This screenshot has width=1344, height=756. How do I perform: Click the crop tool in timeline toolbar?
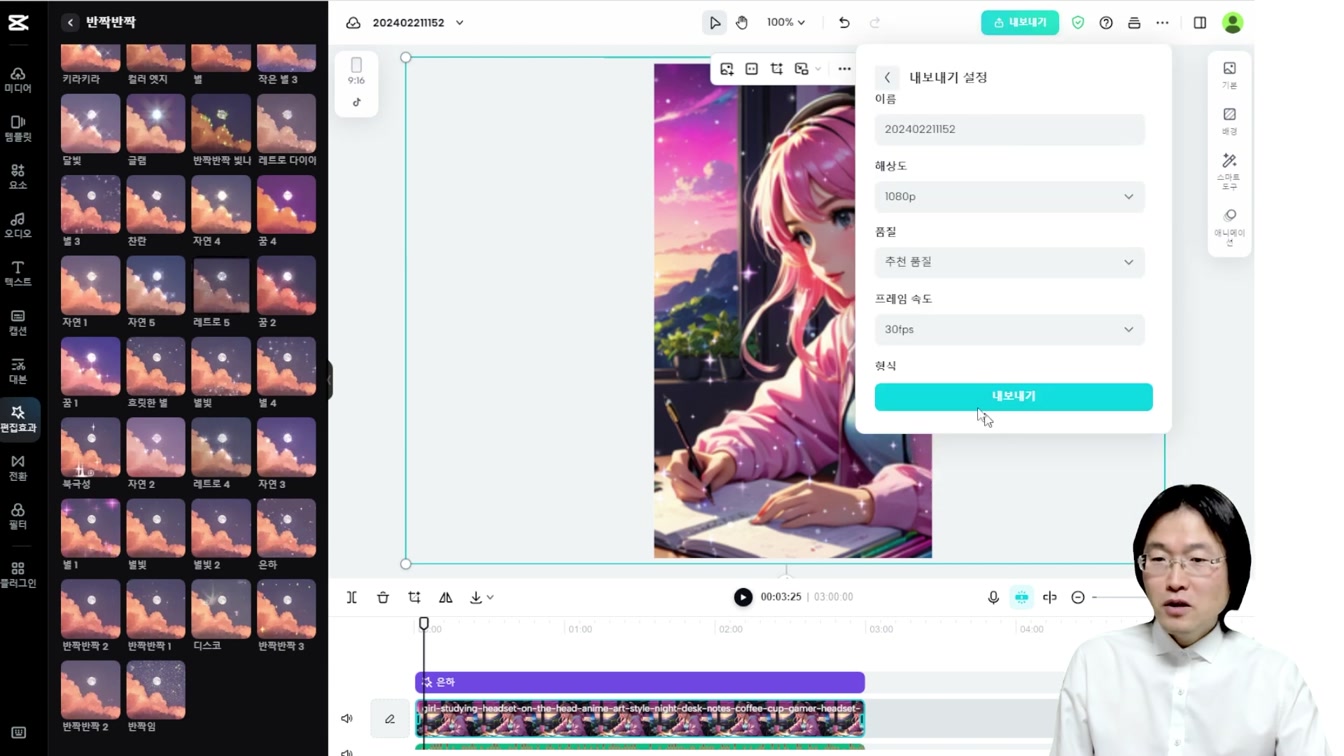pos(414,597)
